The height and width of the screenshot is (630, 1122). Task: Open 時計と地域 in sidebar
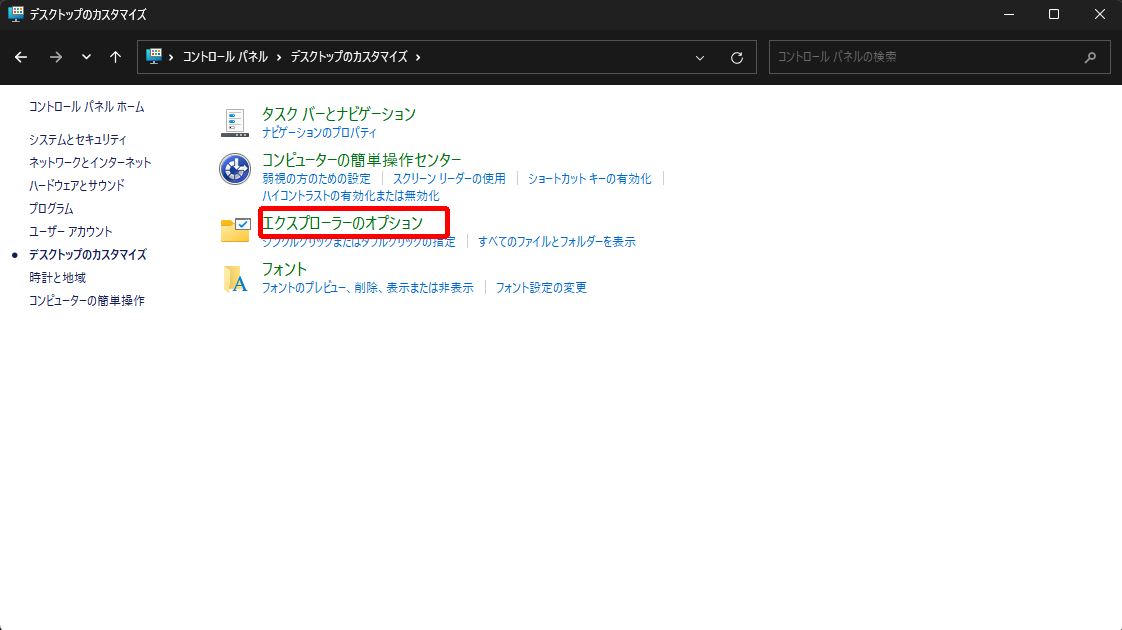click(x=57, y=277)
